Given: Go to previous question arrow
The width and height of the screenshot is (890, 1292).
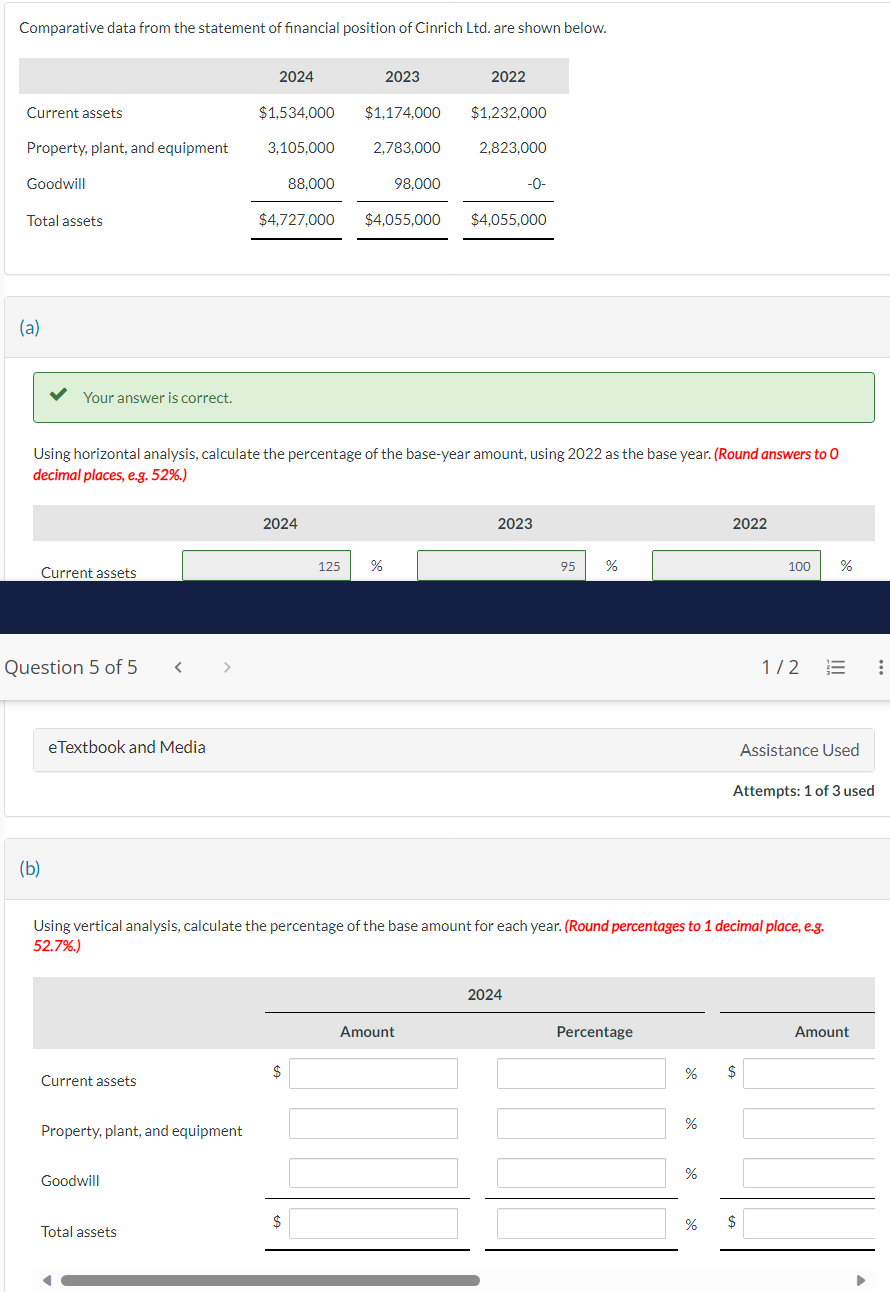Looking at the screenshot, I should pyautogui.click(x=178, y=667).
